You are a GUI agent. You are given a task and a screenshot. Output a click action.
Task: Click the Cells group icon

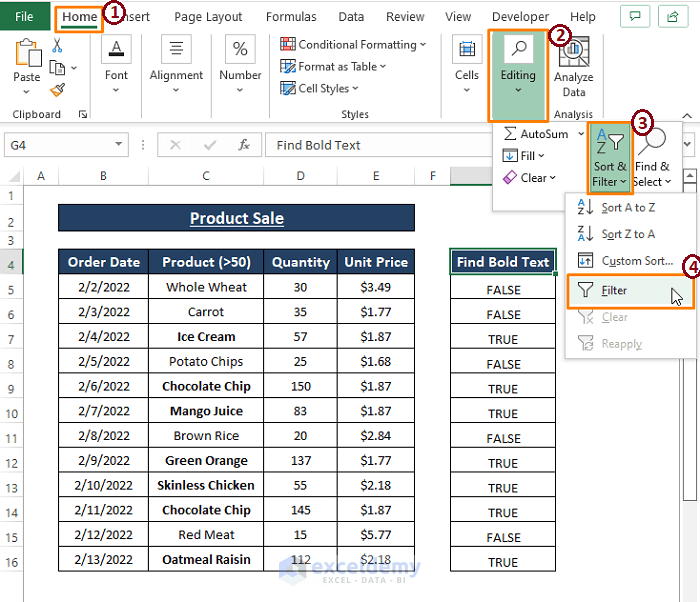click(467, 49)
